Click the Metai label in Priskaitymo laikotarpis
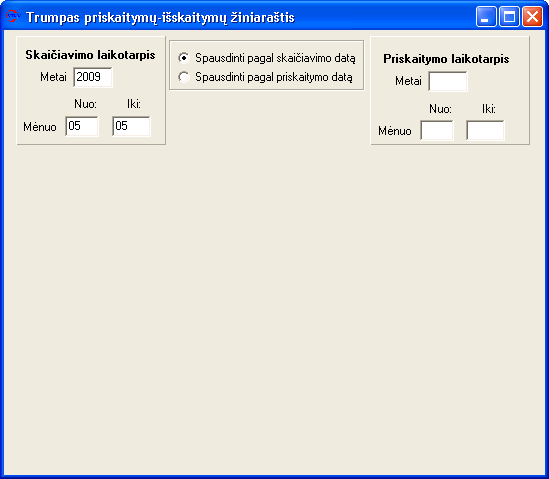The height and width of the screenshot is (479, 549). point(408,81)
